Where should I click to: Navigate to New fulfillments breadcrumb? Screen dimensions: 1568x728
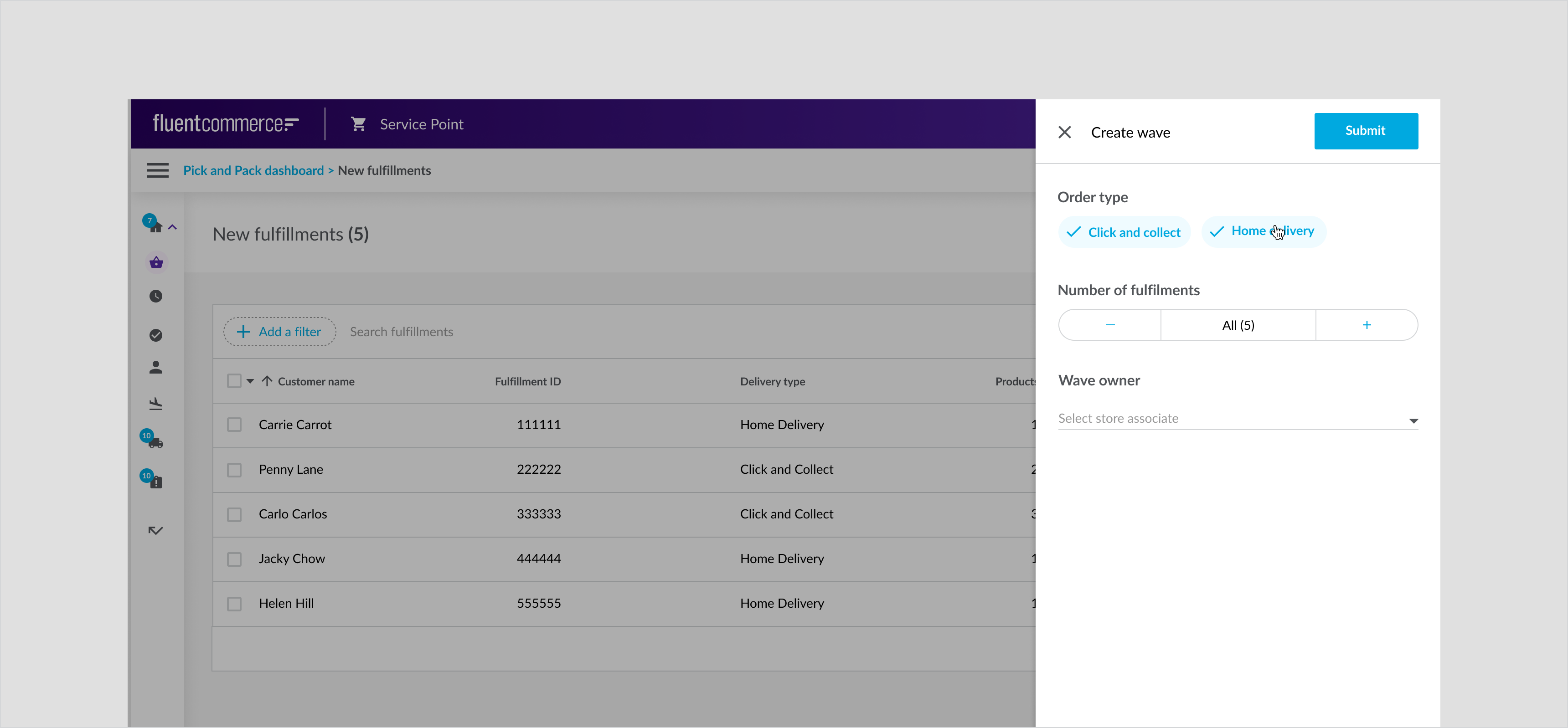(x=384, y=170)
